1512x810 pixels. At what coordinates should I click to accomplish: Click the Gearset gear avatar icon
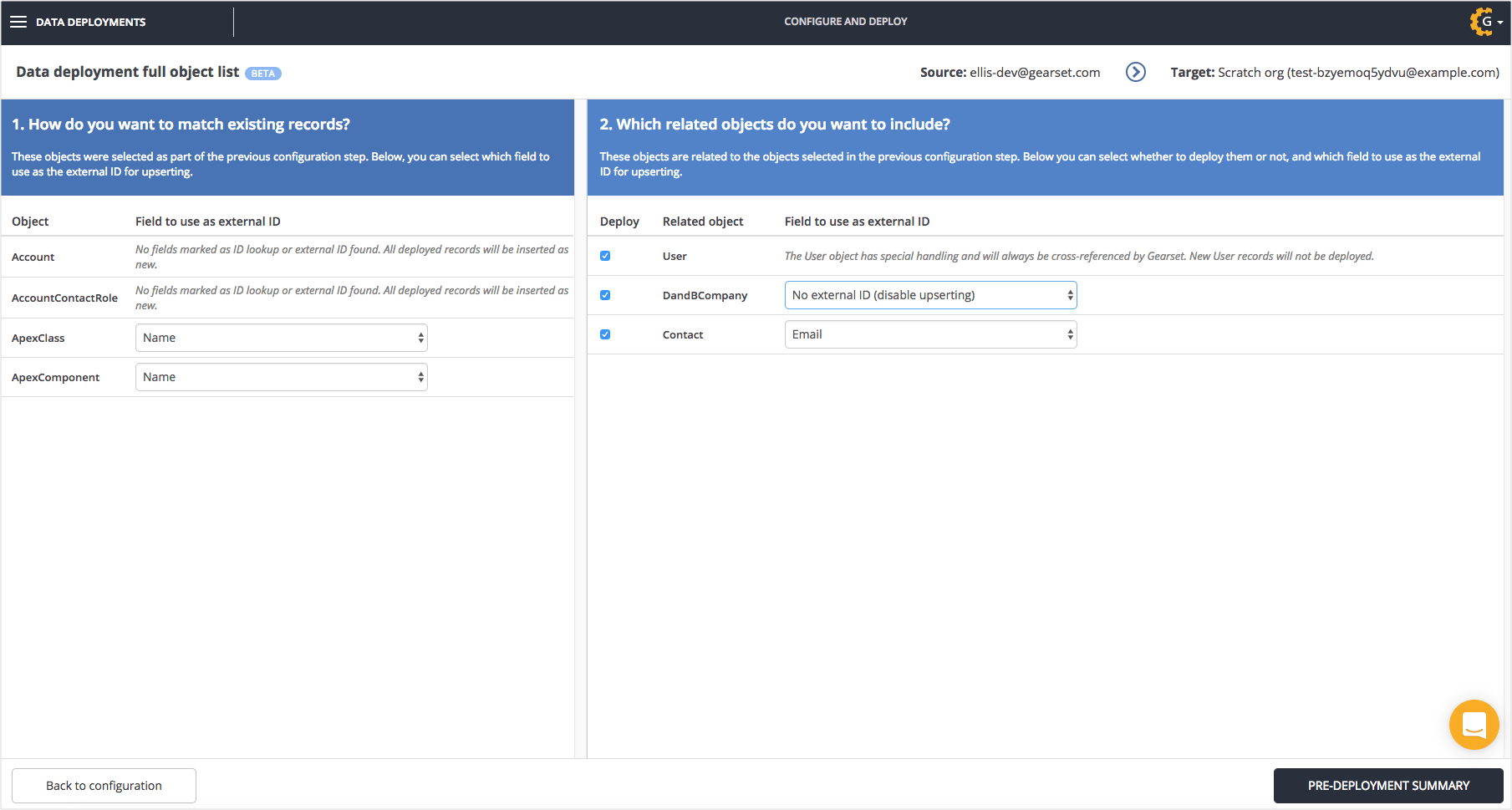tap(1479, 22)
